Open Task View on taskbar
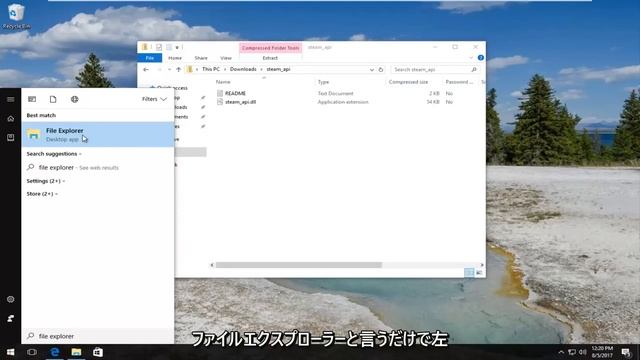This screenshot has height=360, width=640. pos(32,352)
